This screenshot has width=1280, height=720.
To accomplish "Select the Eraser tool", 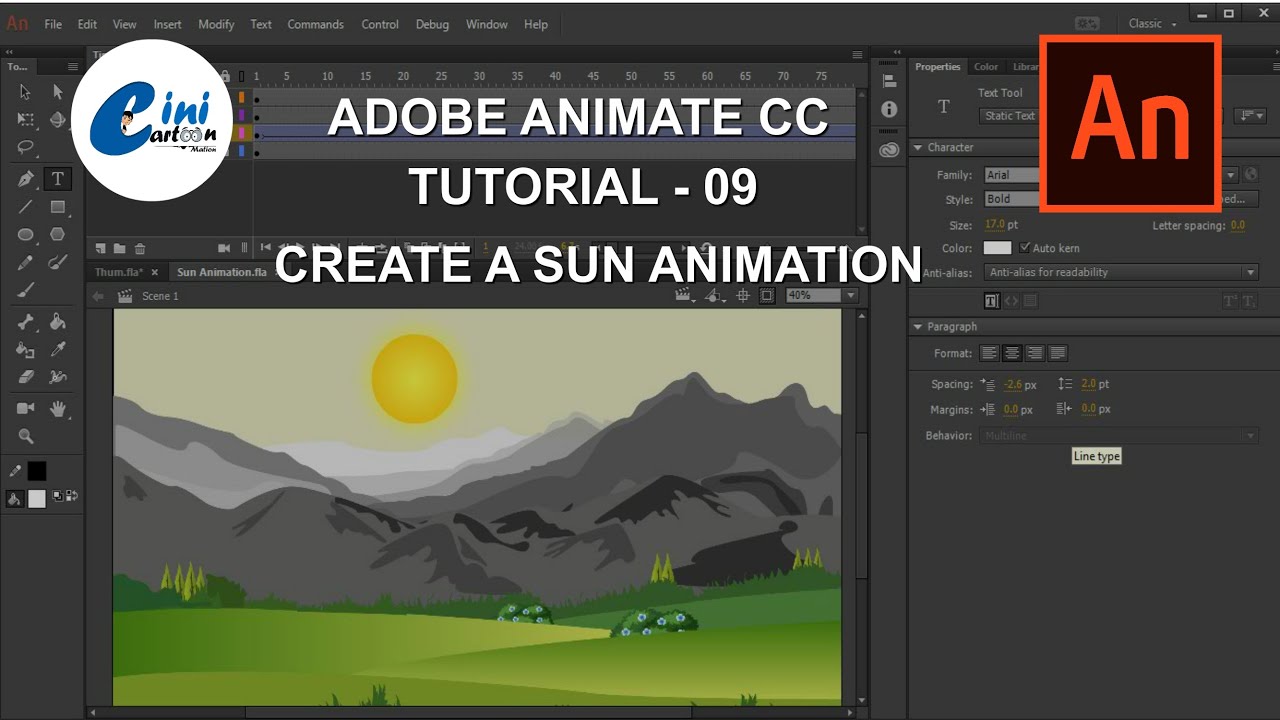I will tap(26, 377).
